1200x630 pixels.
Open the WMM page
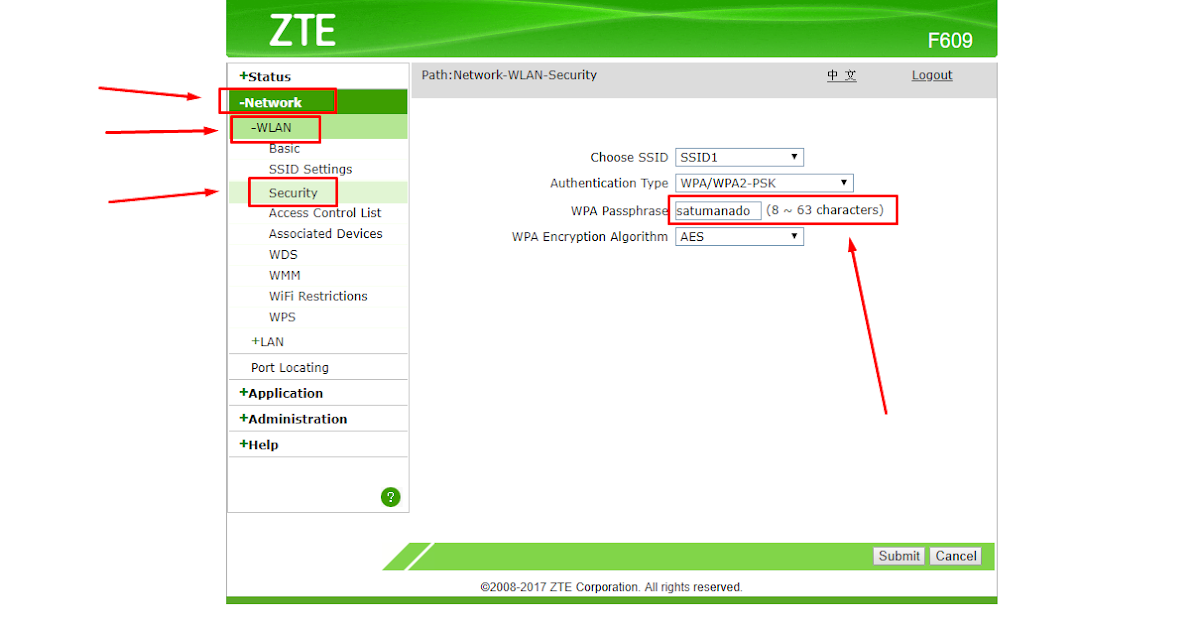point(284,275)
